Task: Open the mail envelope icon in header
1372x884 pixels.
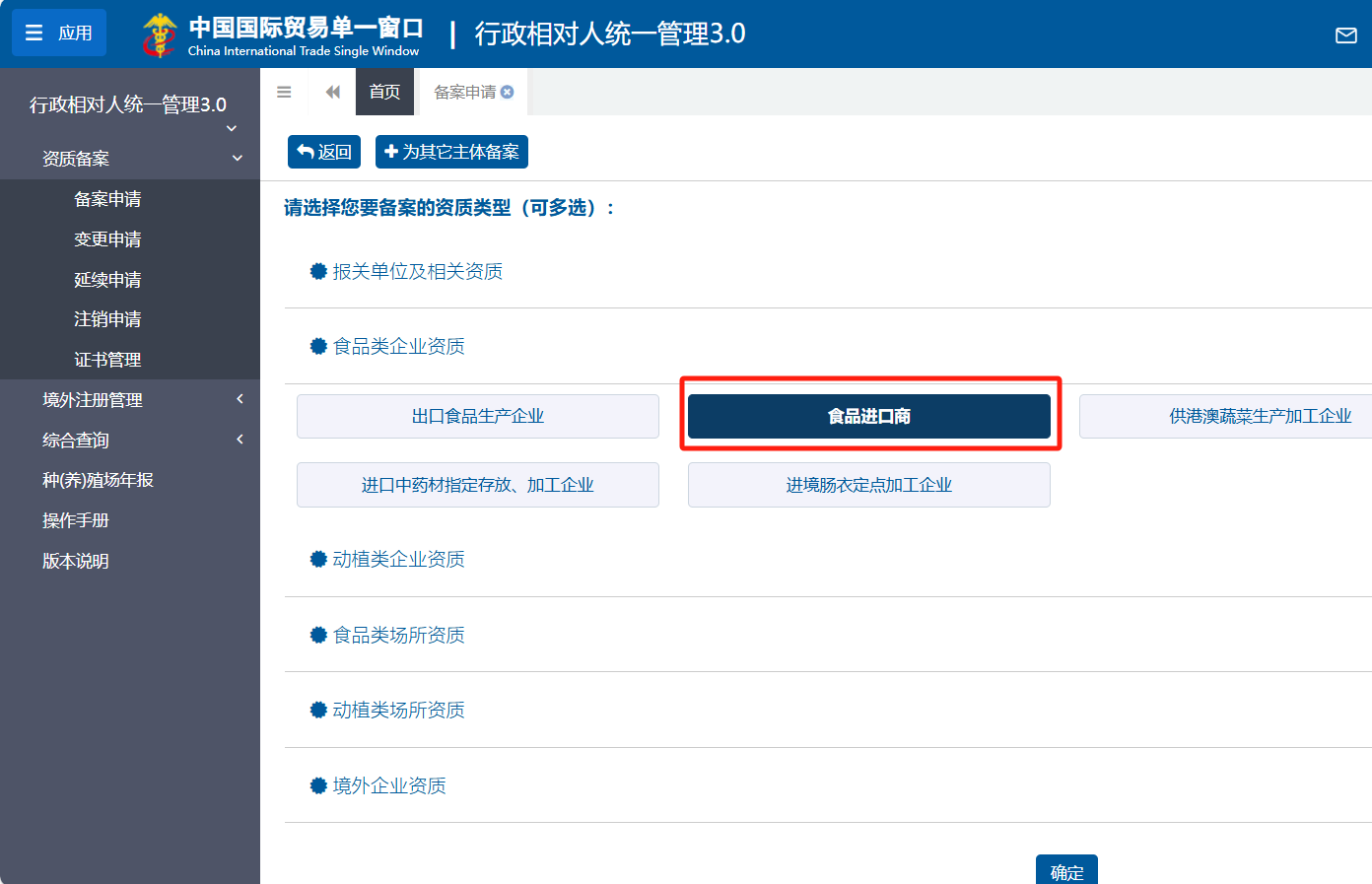Action: 1345,35
